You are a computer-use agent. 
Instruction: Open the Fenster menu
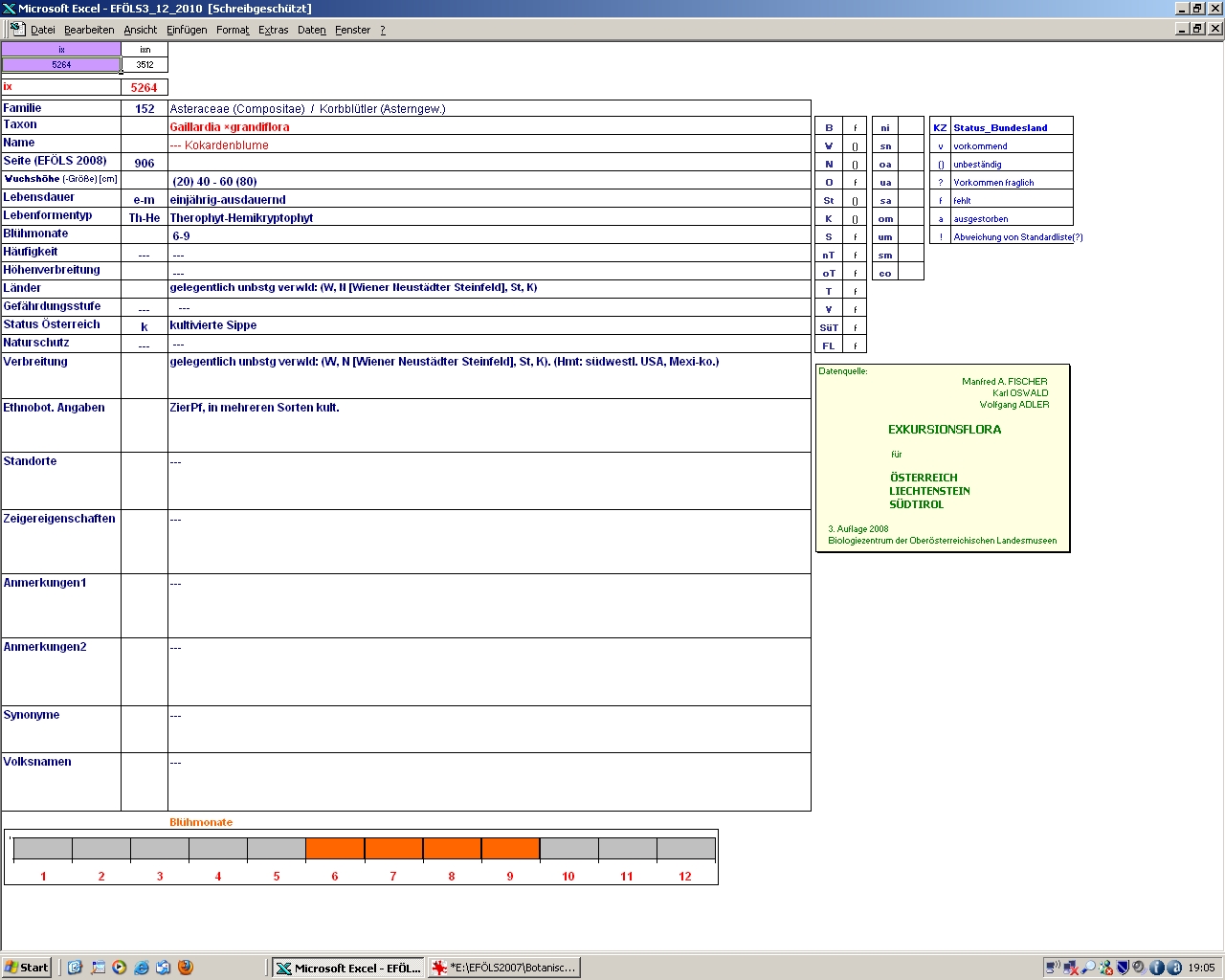click(353, 30)
